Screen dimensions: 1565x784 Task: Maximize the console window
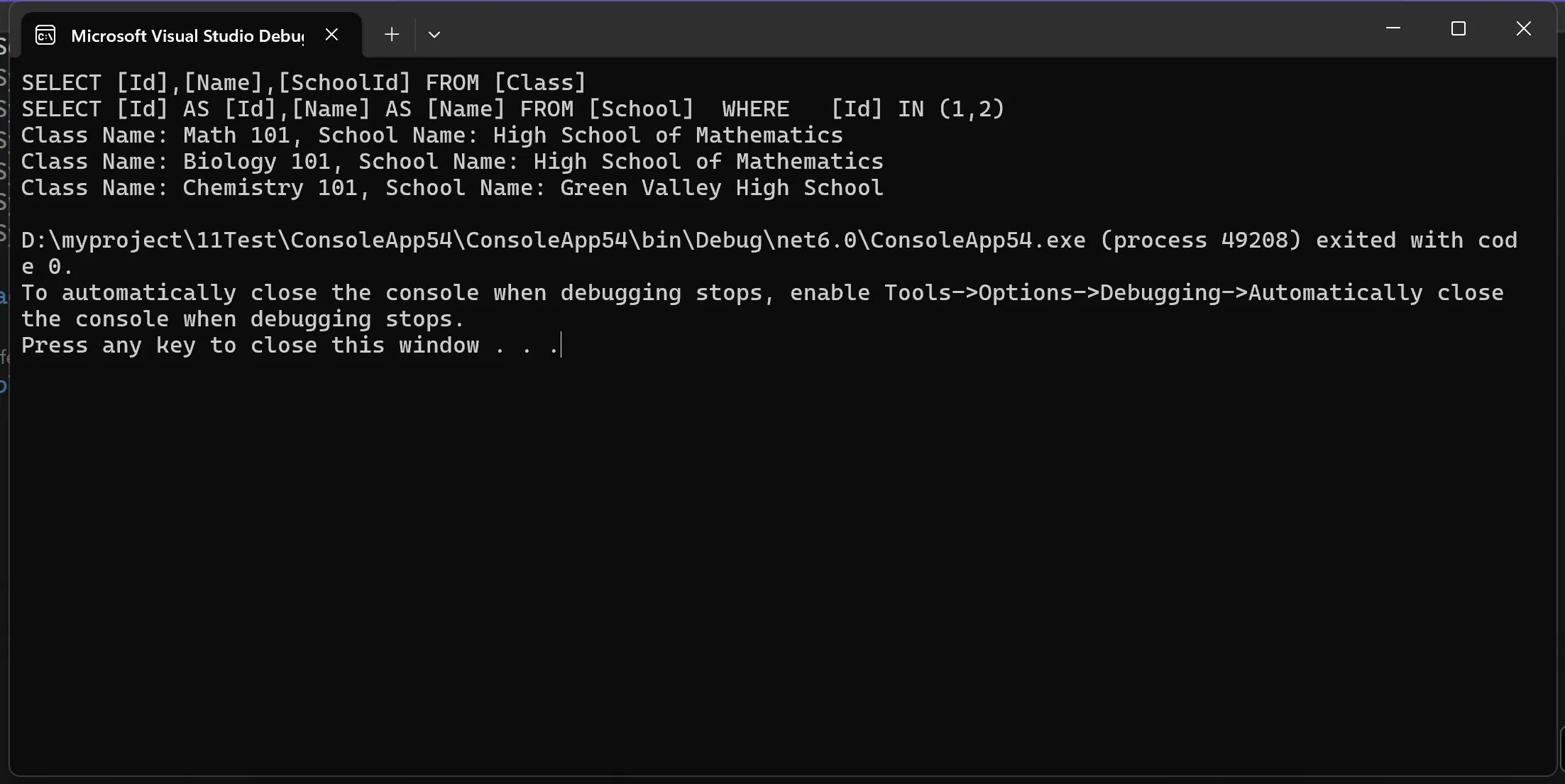pos(1459,28)
